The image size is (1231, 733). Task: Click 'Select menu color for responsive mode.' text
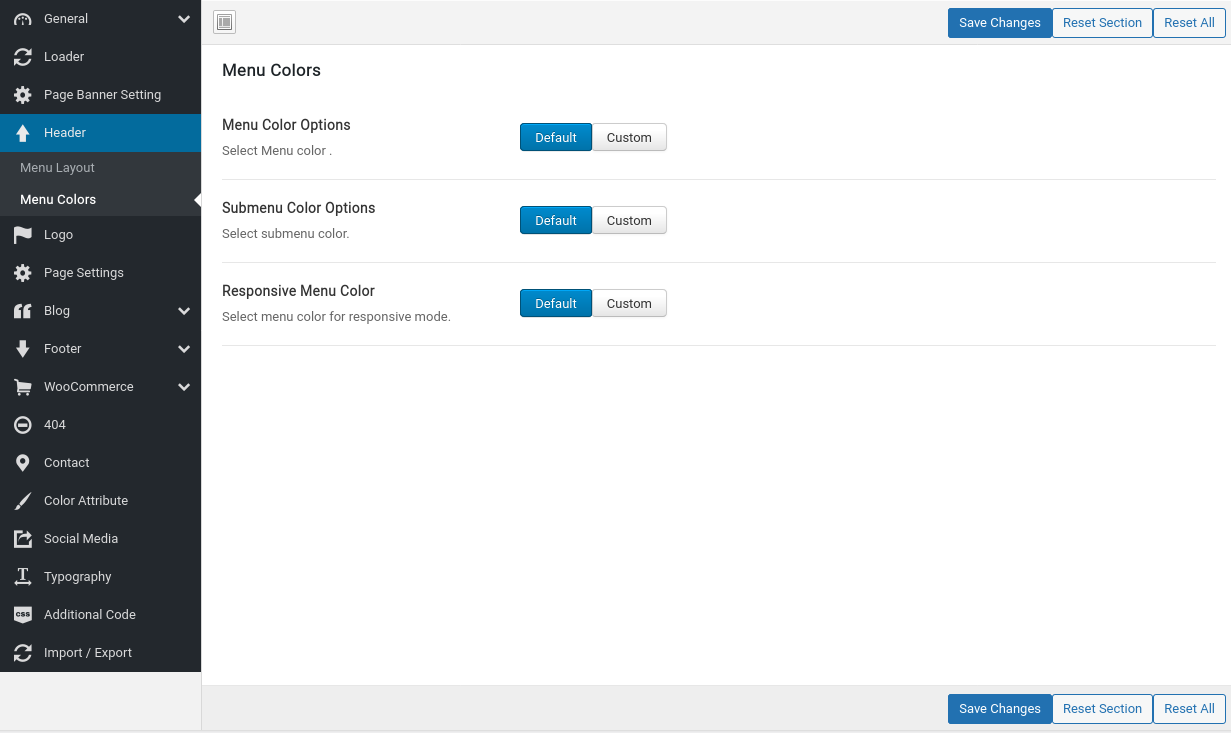[336, 317]
